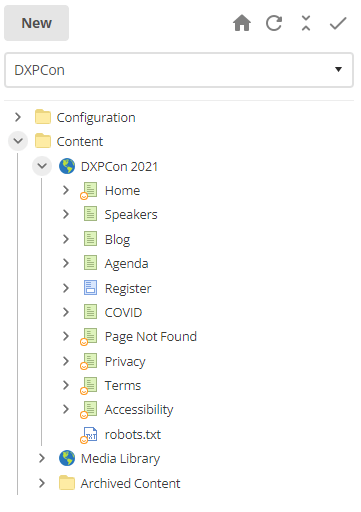The image size is (361, 512).
Task: Expand the Speakers page node
Action: pyautogui.click(x=66, y=214)
